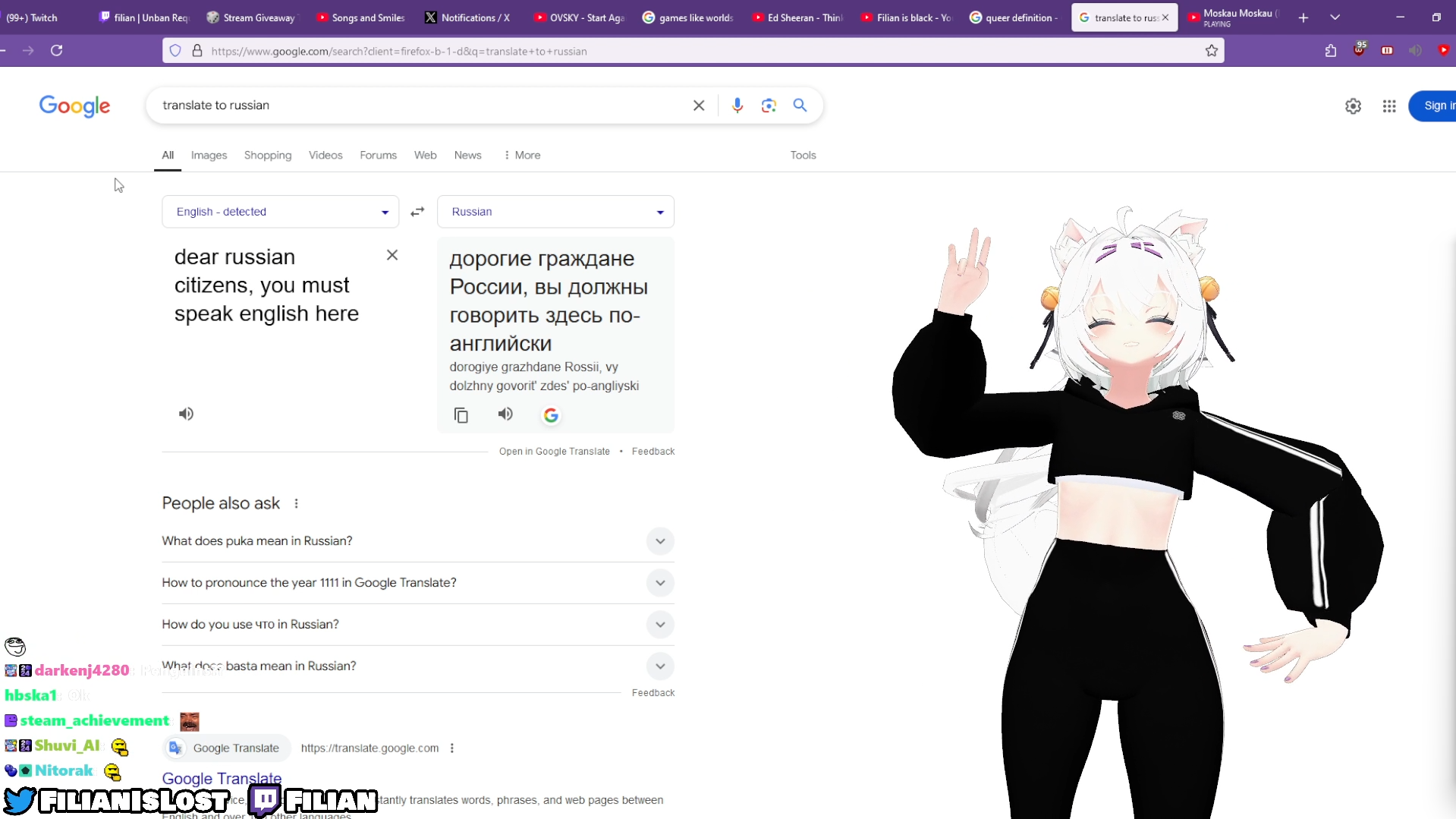
Task: Submit search with the magnifier icon
Action: point(800,106)
